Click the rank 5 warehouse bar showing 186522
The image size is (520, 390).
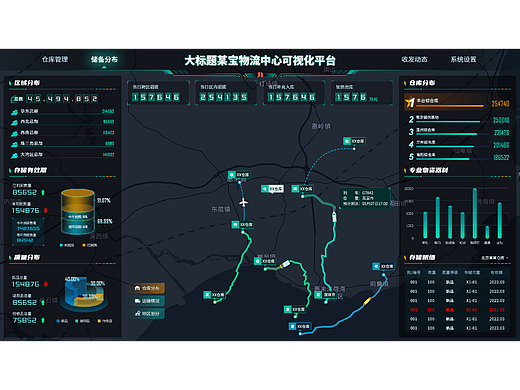pyautogui.click(x=443, y=159)
